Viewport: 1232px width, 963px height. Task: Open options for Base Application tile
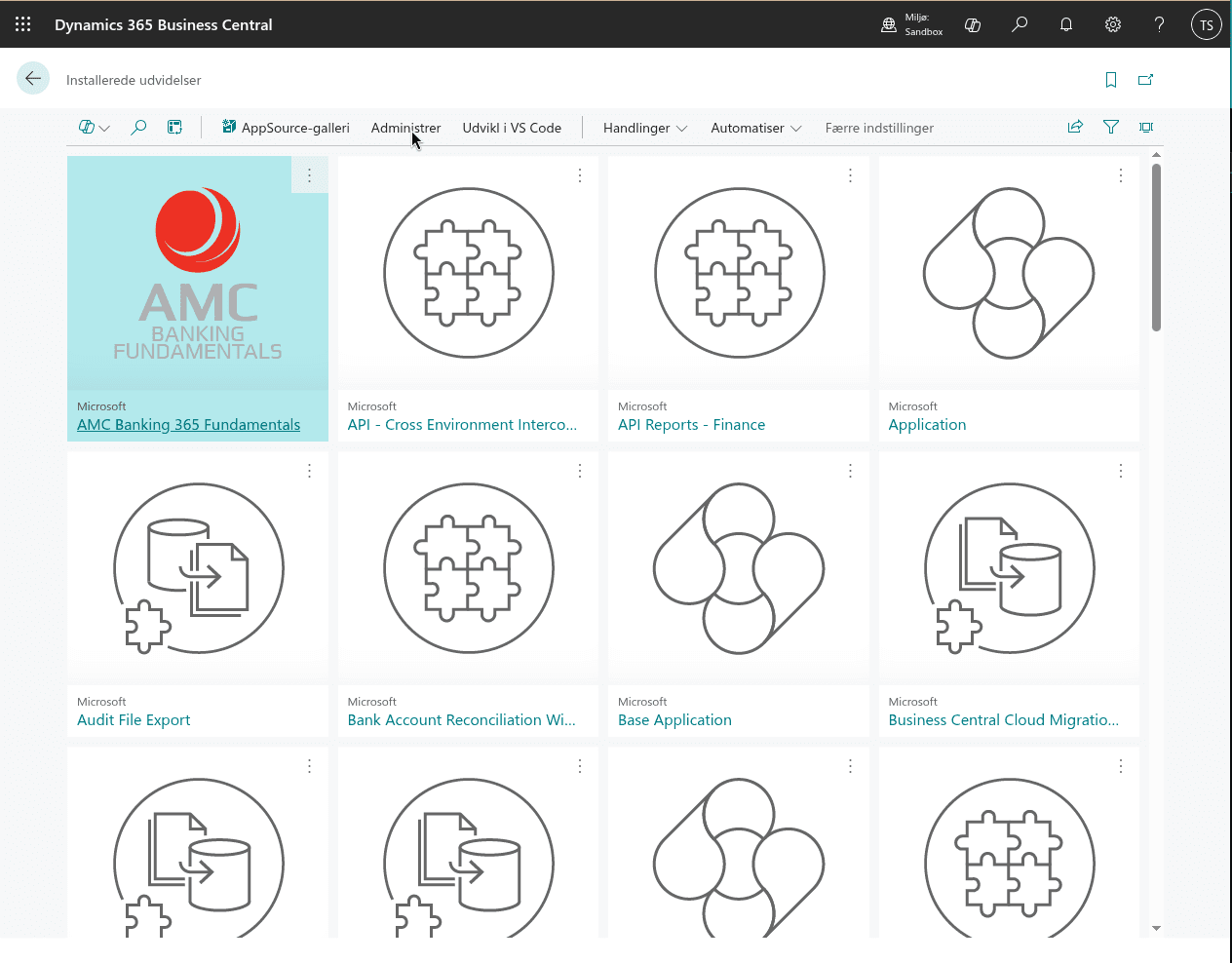click(x=851, y=471)
